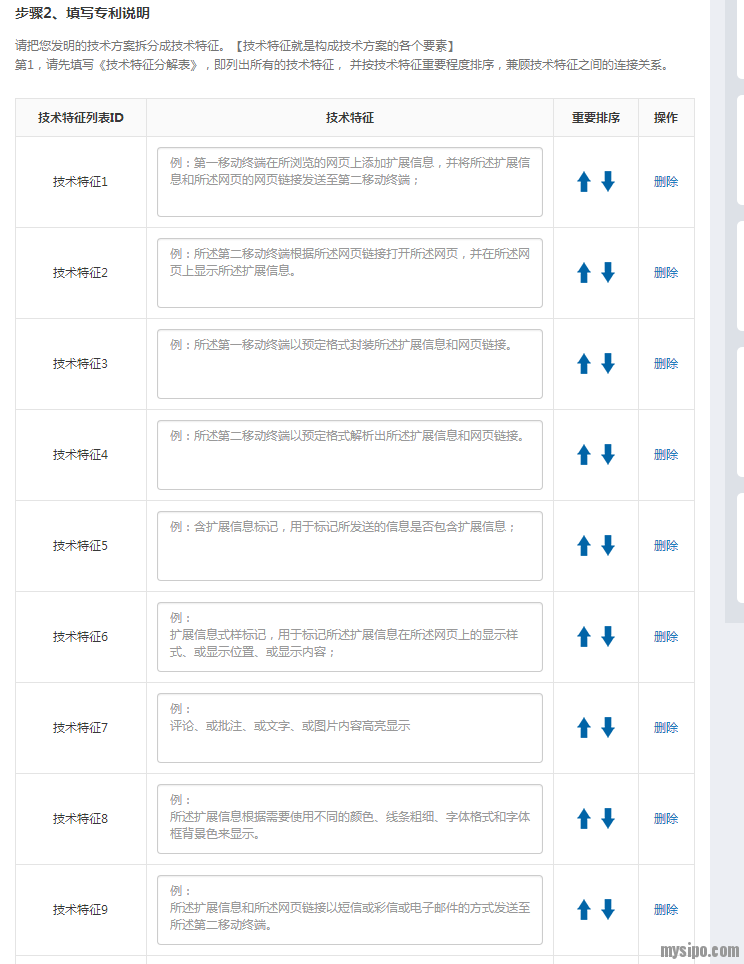Click the up arrow for 技术特征2
Viewport: 744px width, 964px height.
584,273
